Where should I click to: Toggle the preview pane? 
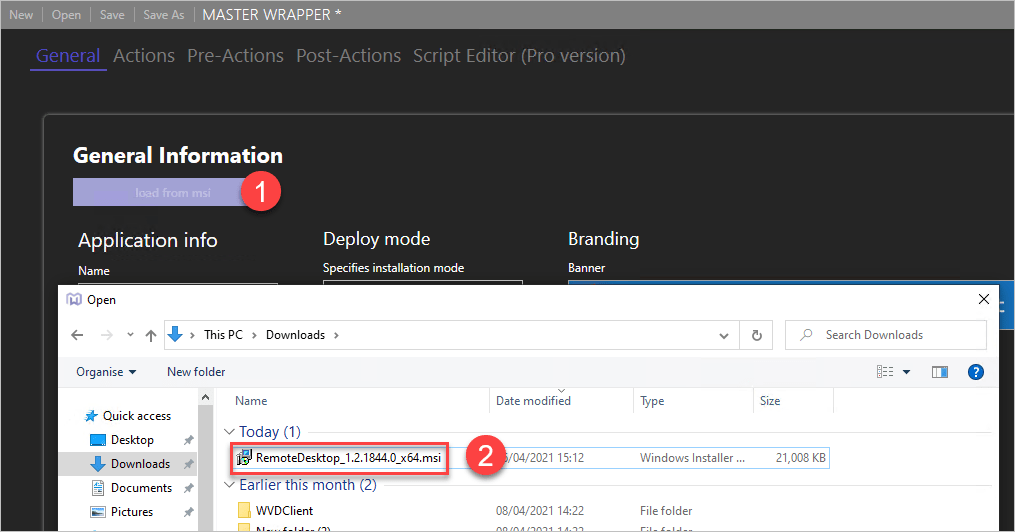pyautogui.click(x=939, y=371)
